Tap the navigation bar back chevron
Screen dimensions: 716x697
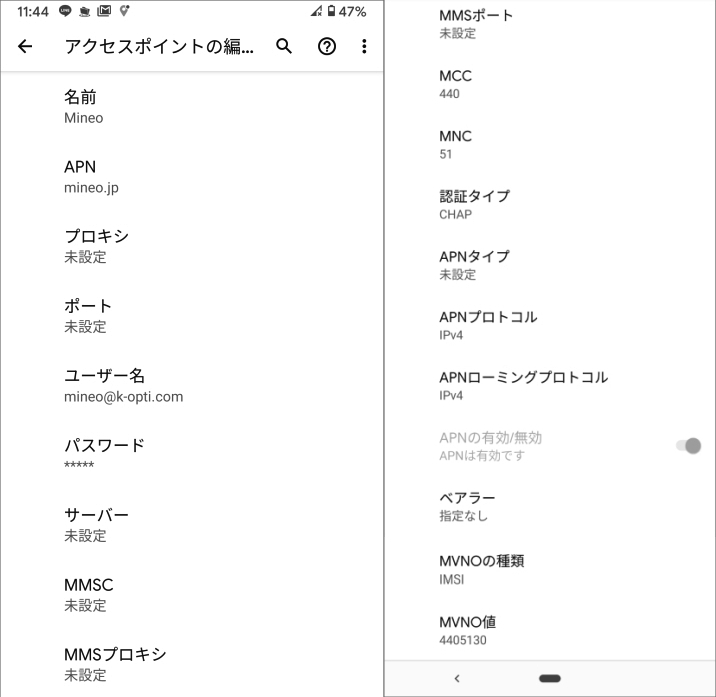(457, 678)
